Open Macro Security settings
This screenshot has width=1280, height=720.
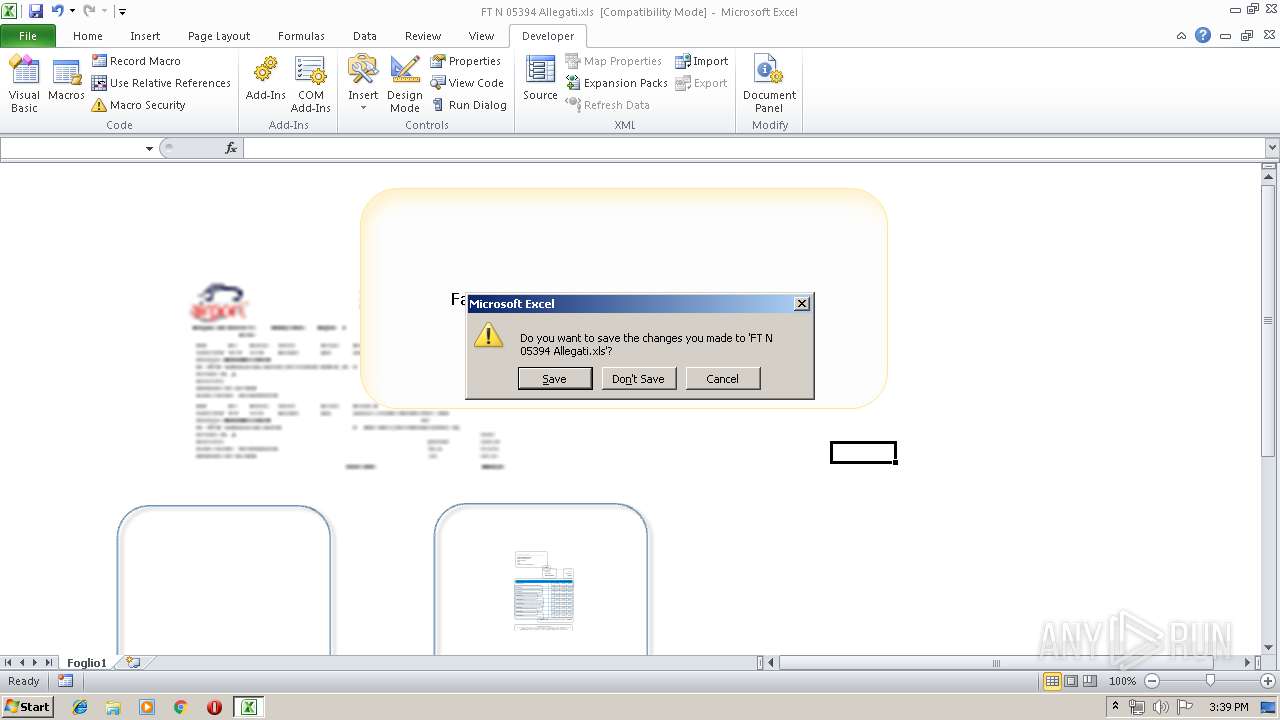pyautogui.click(x=138, y=105)
